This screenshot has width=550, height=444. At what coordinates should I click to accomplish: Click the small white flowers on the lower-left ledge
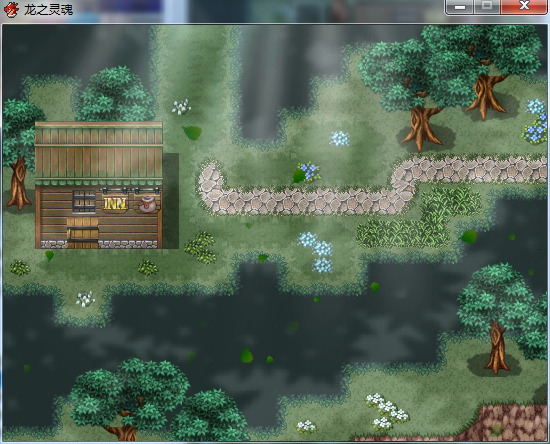click(85, 299)
